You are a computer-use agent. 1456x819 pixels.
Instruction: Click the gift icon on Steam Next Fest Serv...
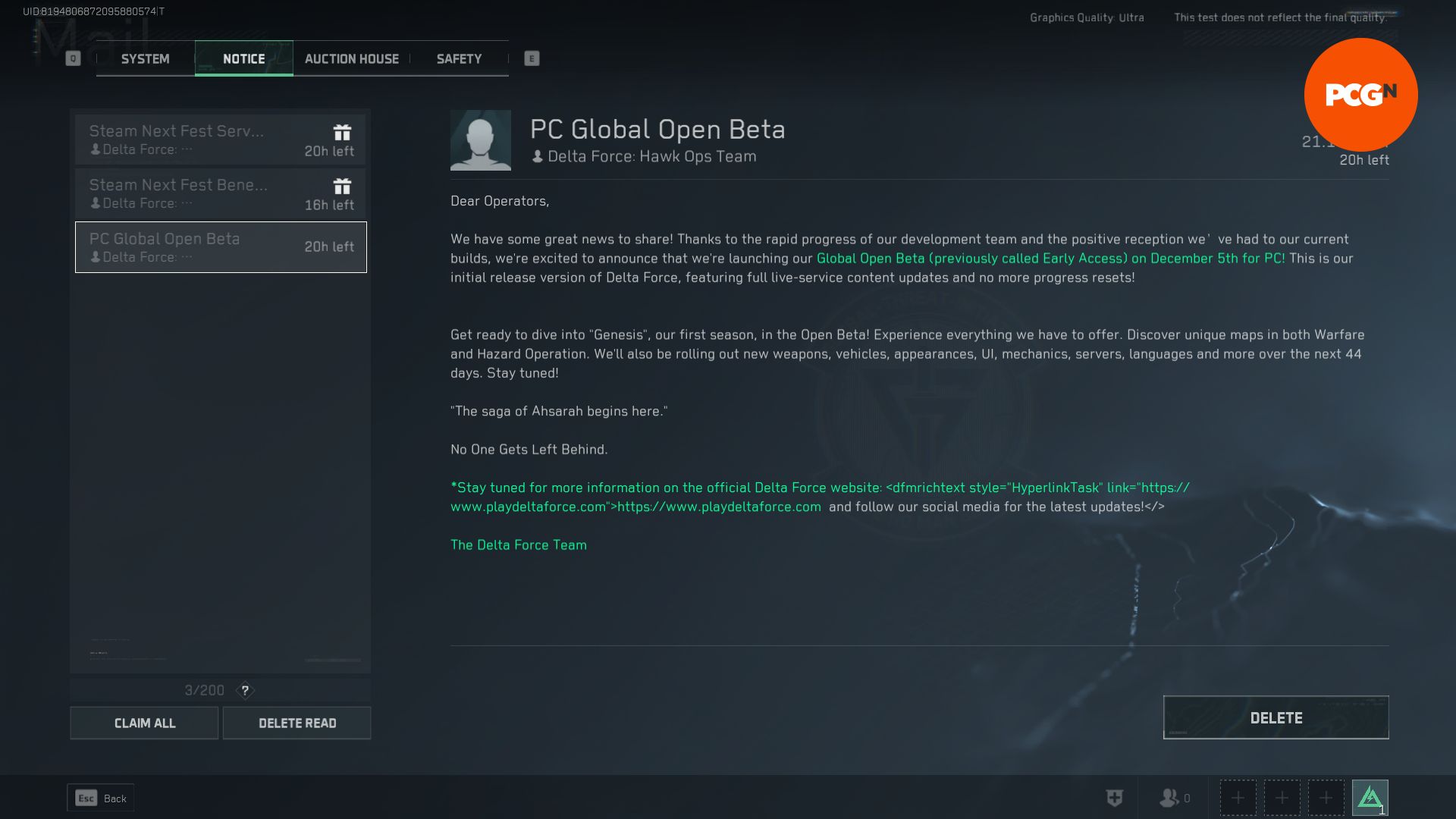pos(341,131)
